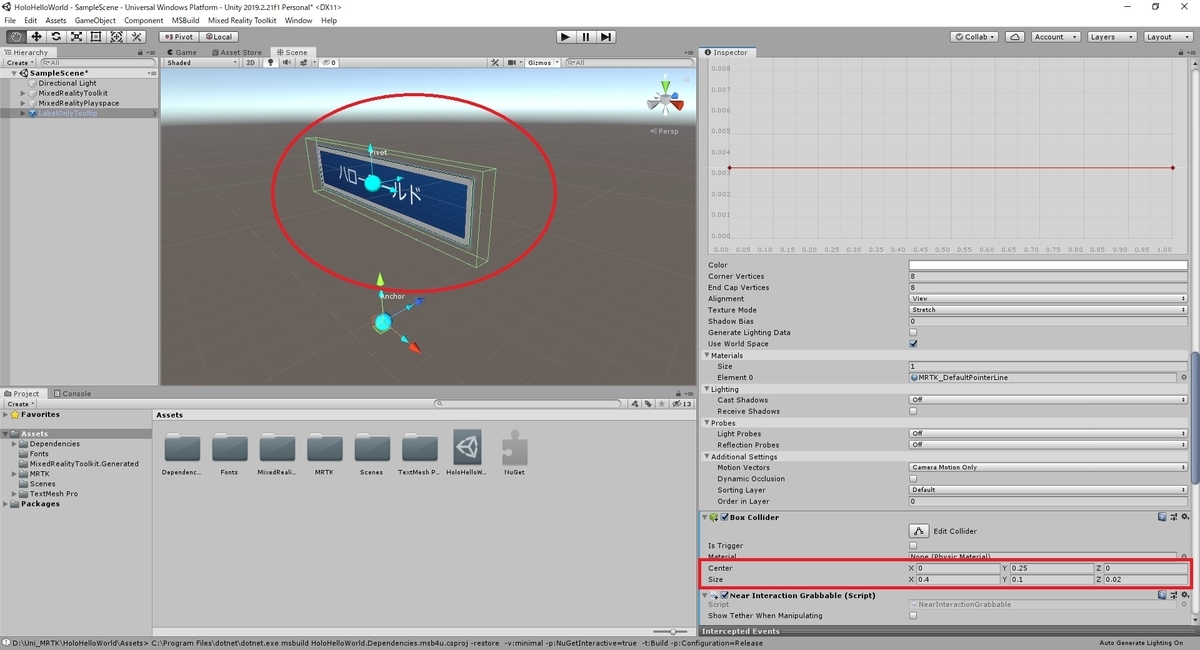This screenshot has height=650, width=1200.
Task: Enable Dynamic Occlusion checkbox
Action: coord(913,479)
